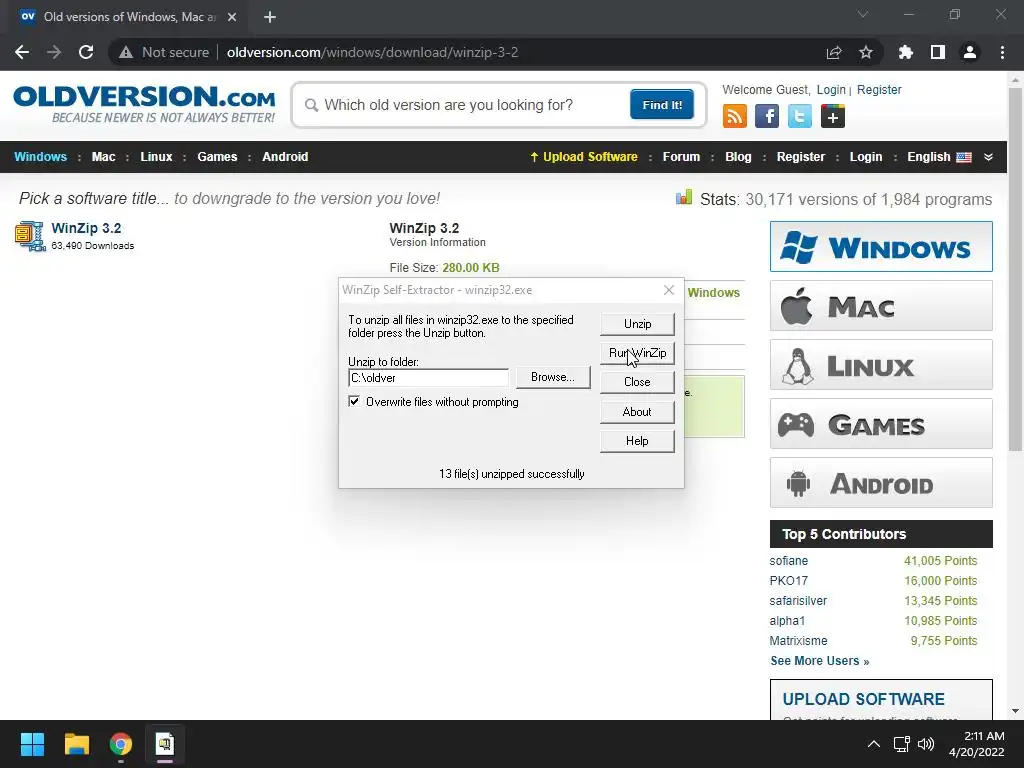
Task: Open Chrome profile icon
Action: [x=970, y=52]
